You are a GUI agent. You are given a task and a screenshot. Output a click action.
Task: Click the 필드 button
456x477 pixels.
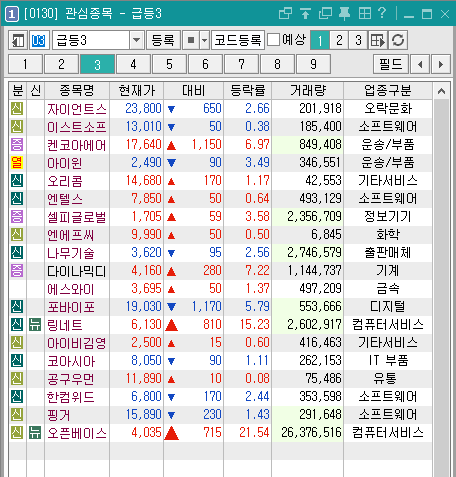(x=391, y=64)
